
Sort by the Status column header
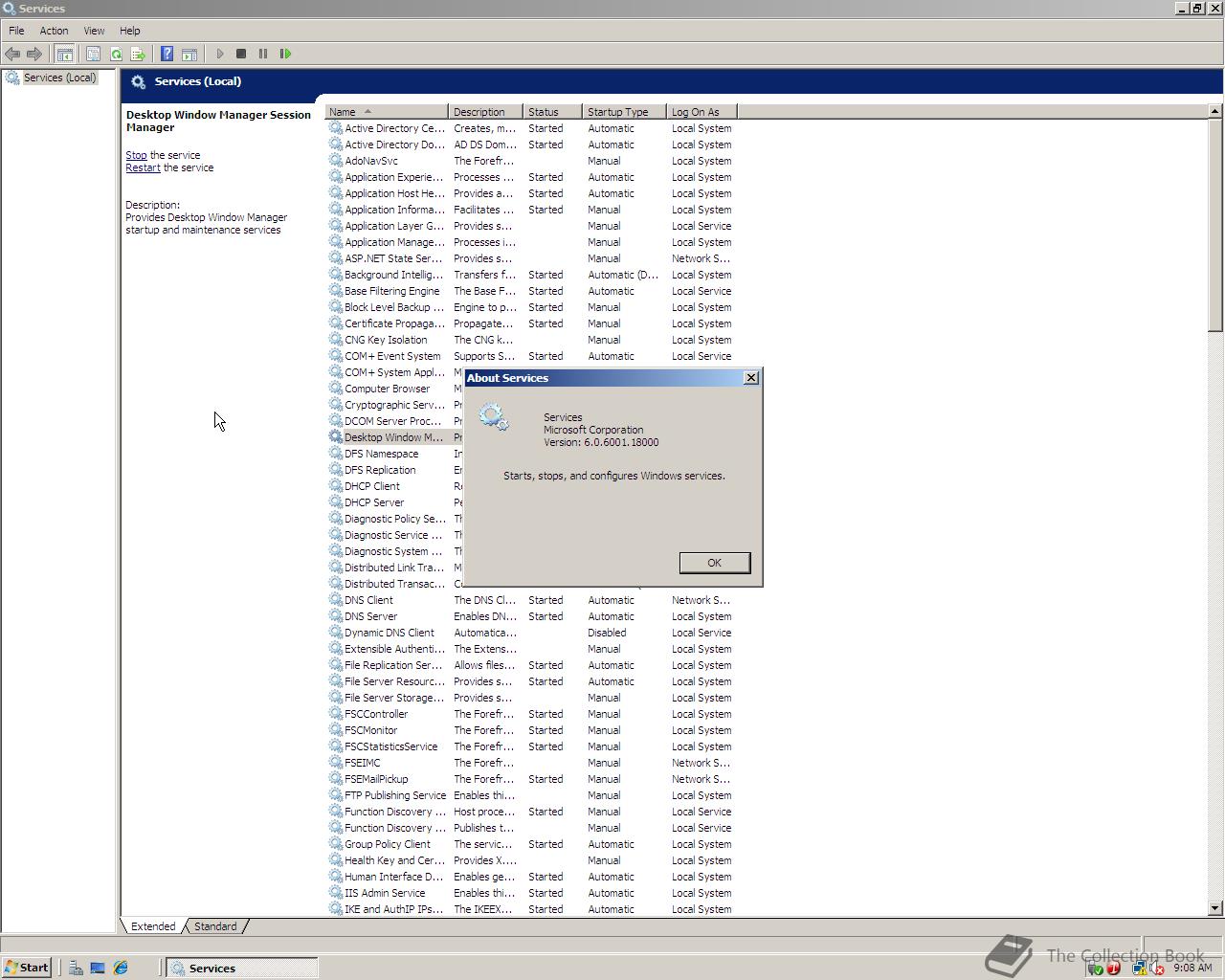tap(552, 112)
